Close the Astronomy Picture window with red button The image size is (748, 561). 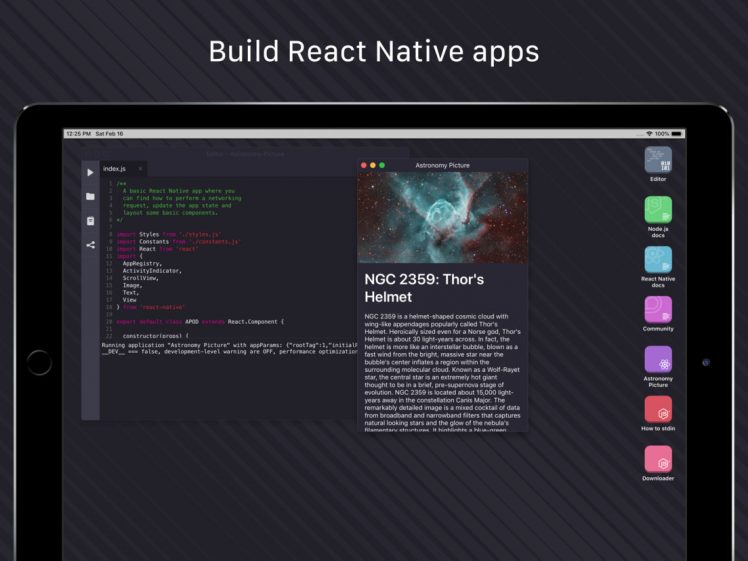363,165
